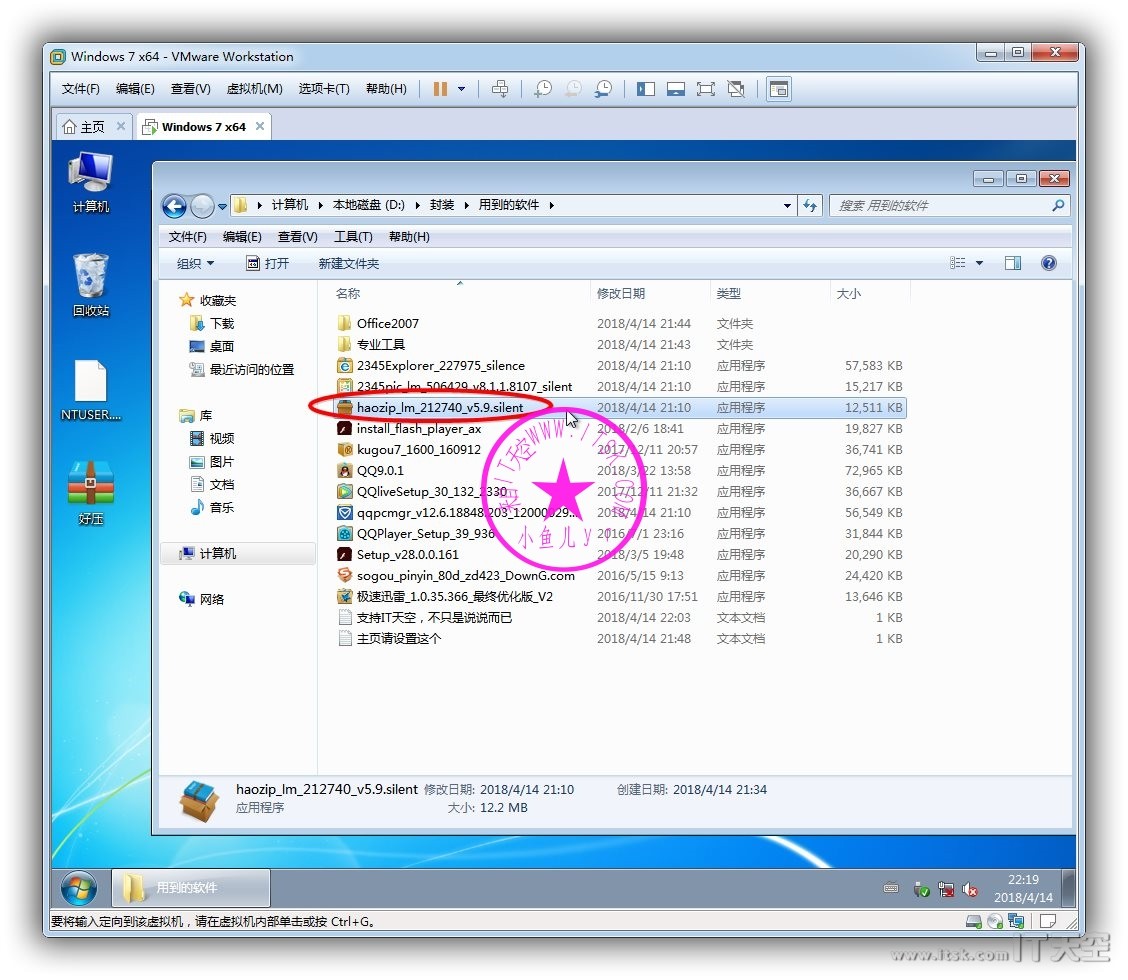This screenshot has width=1128, height=980.
Task: Click the CD/DVD device status icon
Action: click(x=995, y=921)
